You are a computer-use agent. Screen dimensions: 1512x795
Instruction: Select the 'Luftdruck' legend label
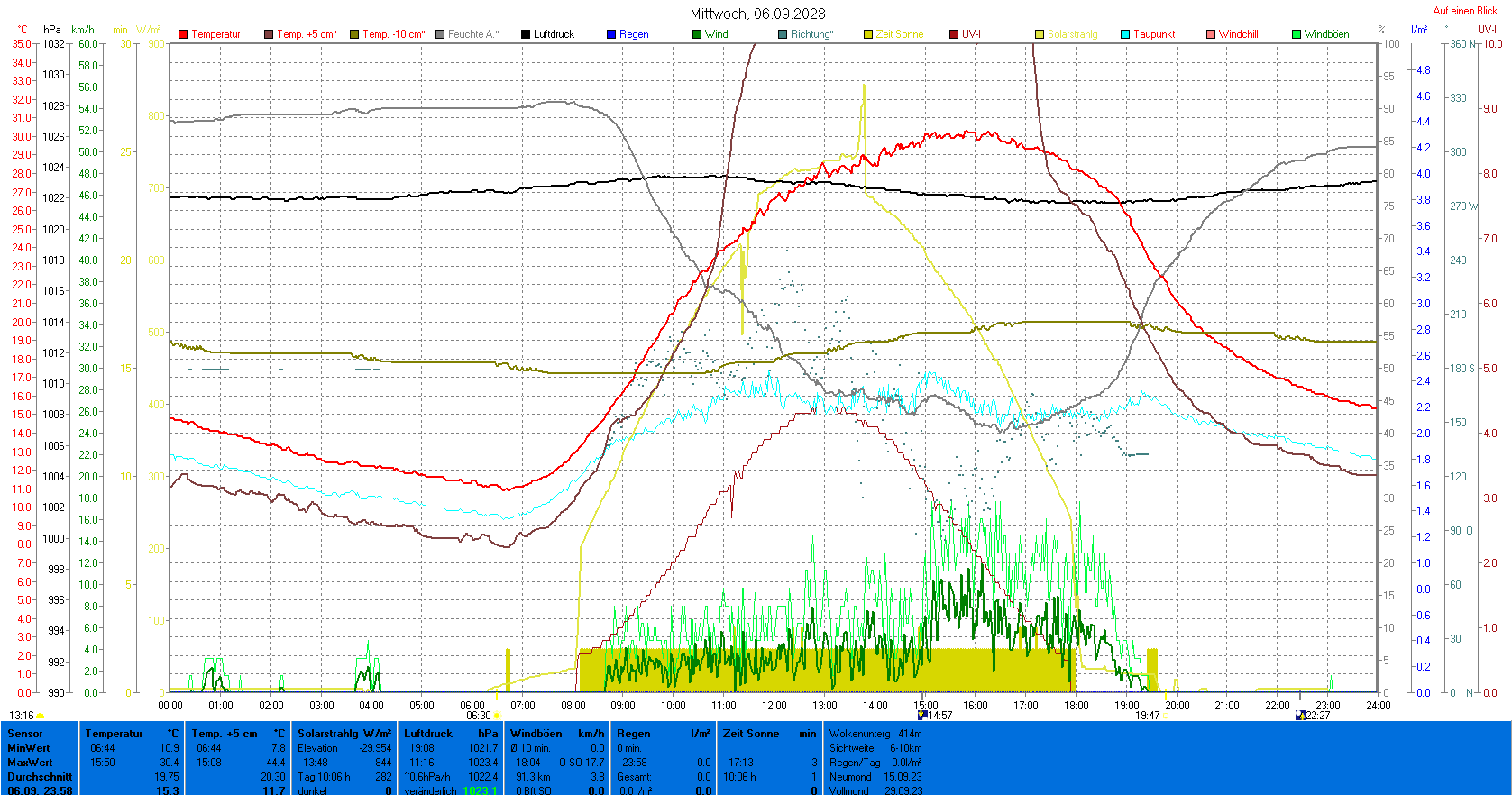click(554, 34)
